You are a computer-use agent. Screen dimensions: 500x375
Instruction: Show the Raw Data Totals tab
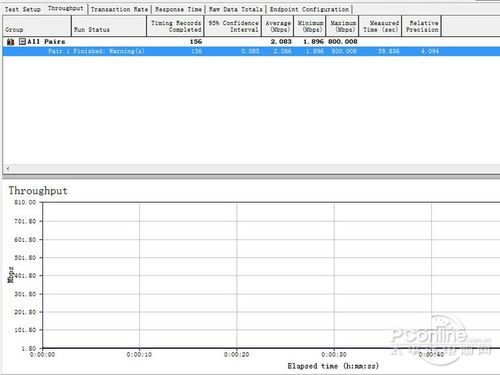tap(236, 9)
